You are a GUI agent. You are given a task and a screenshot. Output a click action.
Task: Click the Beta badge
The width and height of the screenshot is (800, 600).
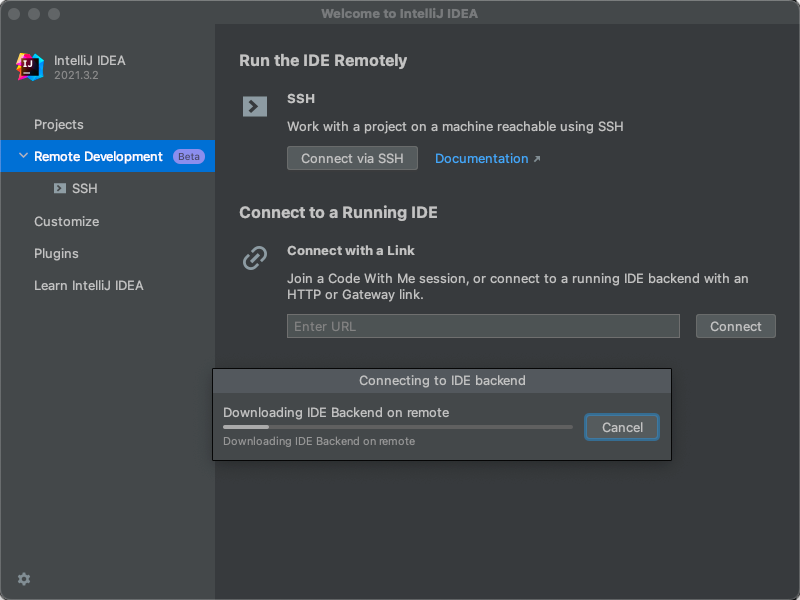188,156
